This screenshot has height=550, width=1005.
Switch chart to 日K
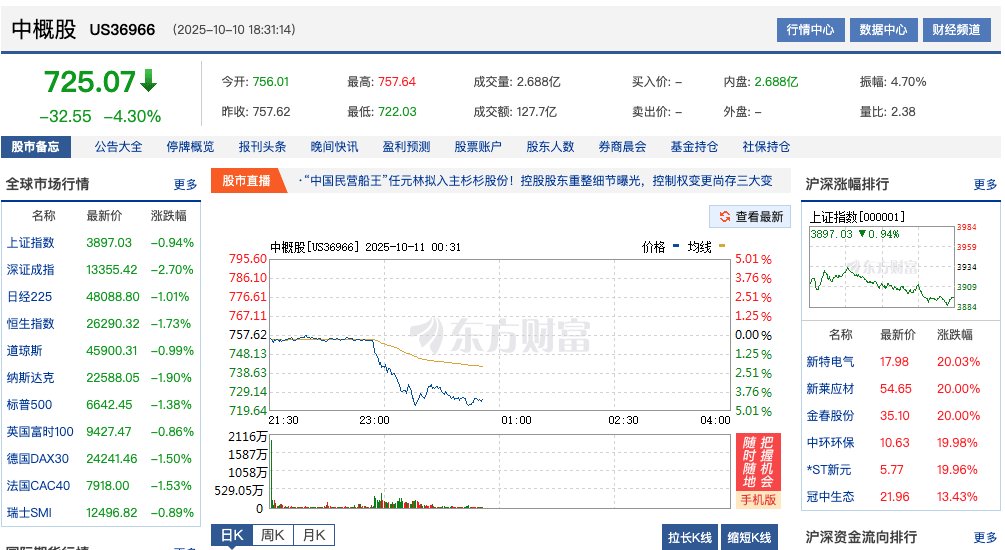232,535
